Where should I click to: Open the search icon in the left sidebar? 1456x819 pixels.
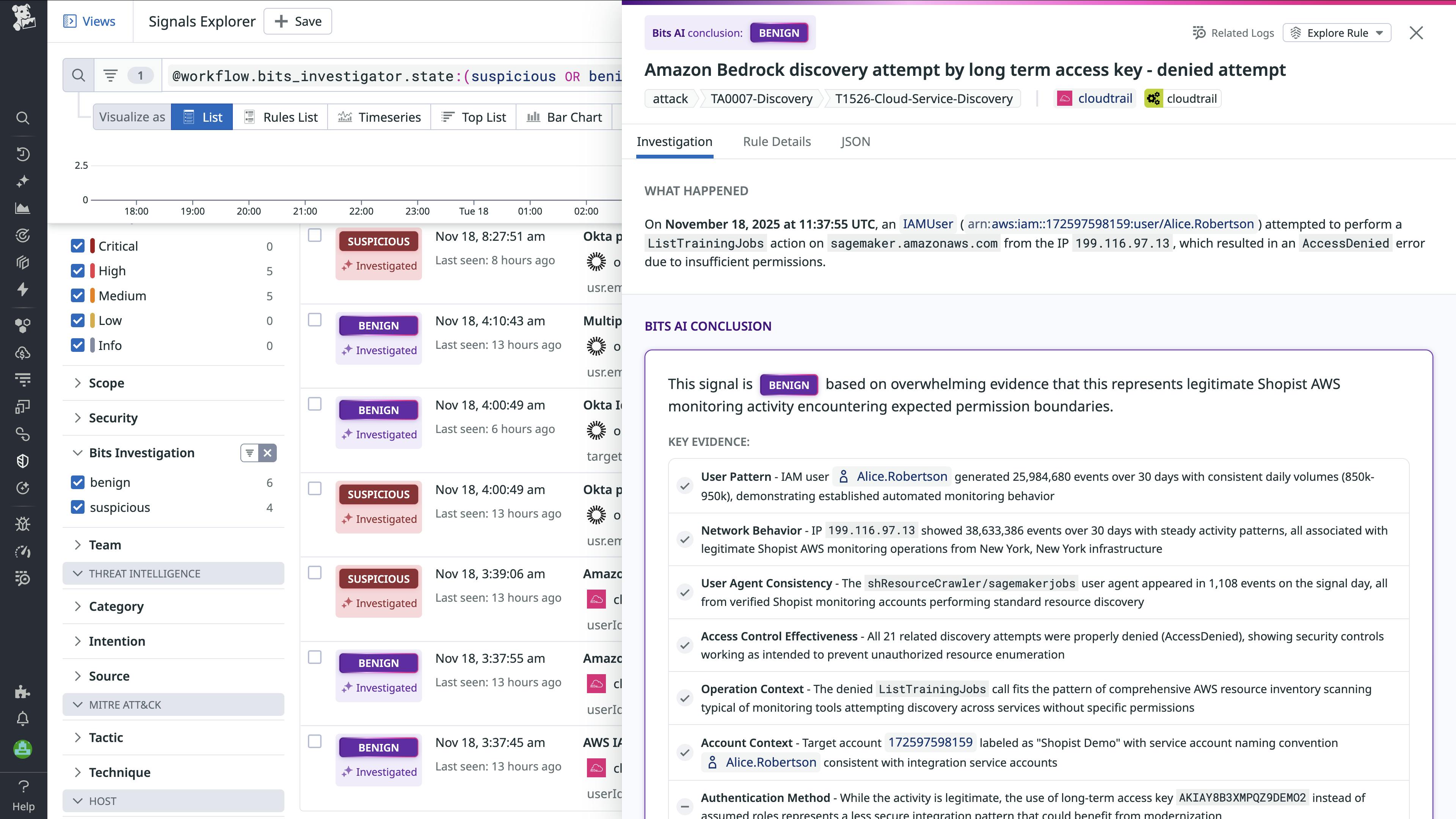23,118
